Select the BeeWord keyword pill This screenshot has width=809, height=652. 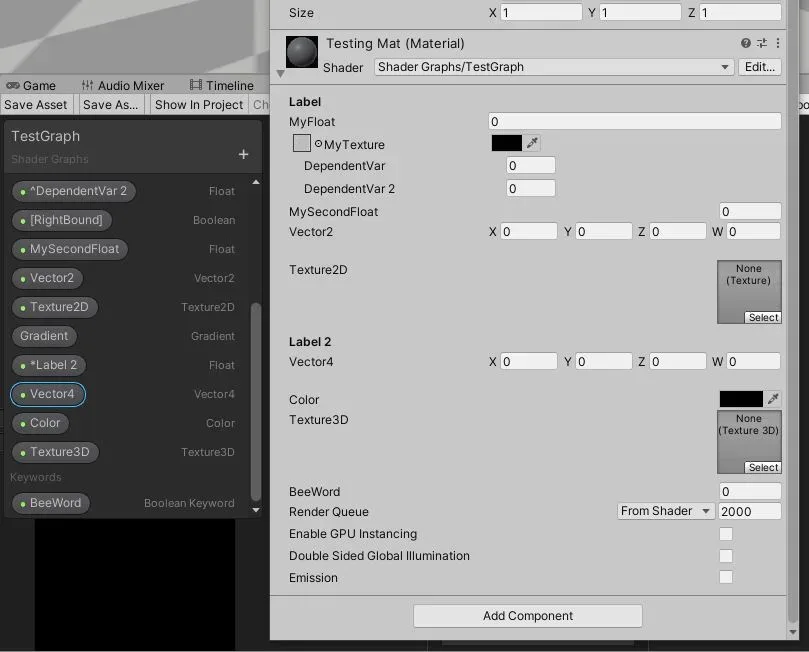(x=51, y=502)
